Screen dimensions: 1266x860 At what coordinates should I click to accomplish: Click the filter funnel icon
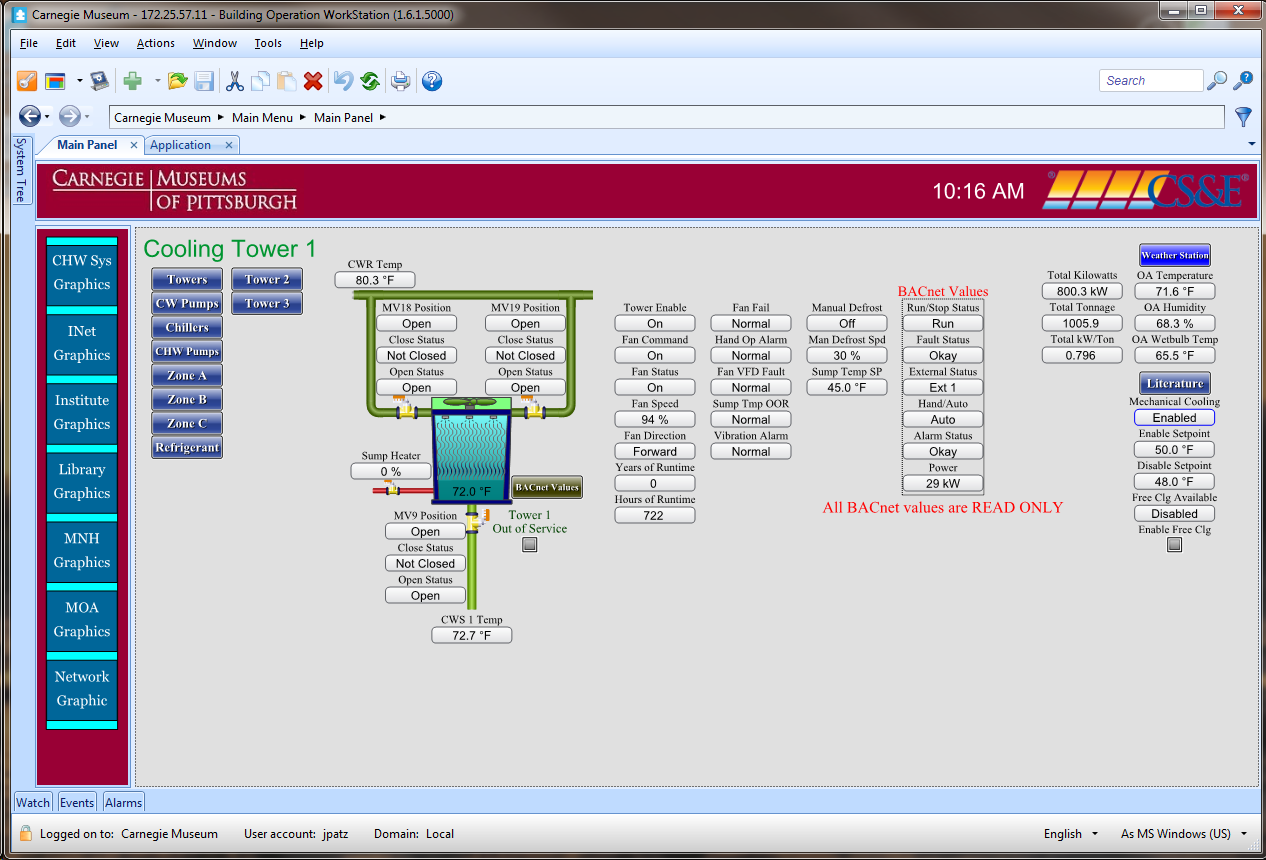[x=1243, y=117]
